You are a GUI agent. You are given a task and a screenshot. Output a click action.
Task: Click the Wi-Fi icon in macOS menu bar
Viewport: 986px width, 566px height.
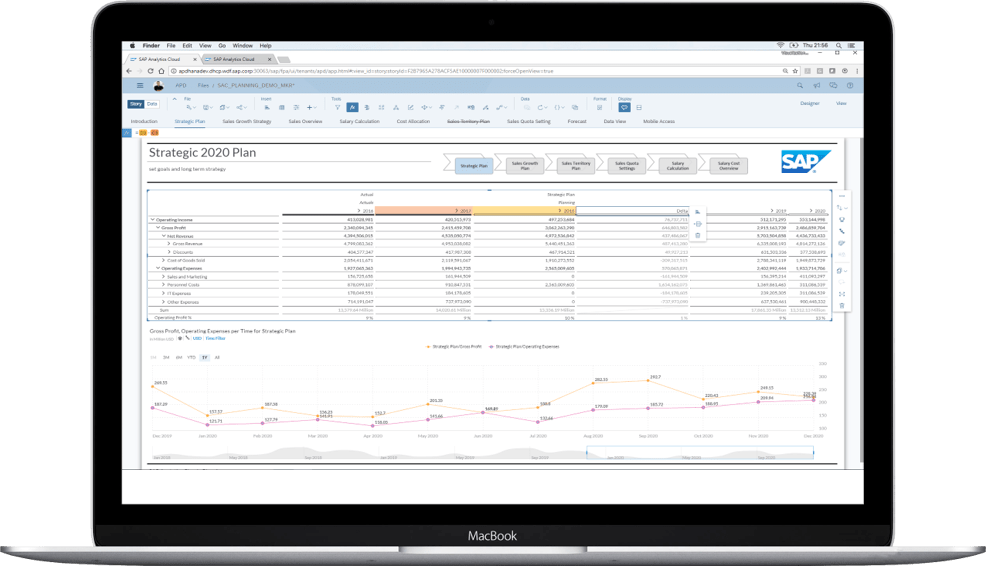click(779, 46)
